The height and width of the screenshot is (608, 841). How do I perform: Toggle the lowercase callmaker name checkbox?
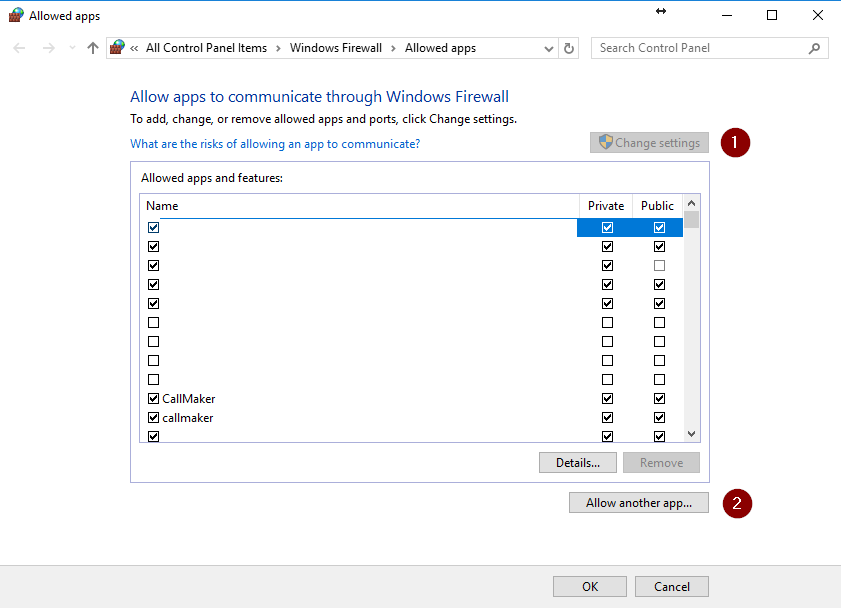(153, 418)
